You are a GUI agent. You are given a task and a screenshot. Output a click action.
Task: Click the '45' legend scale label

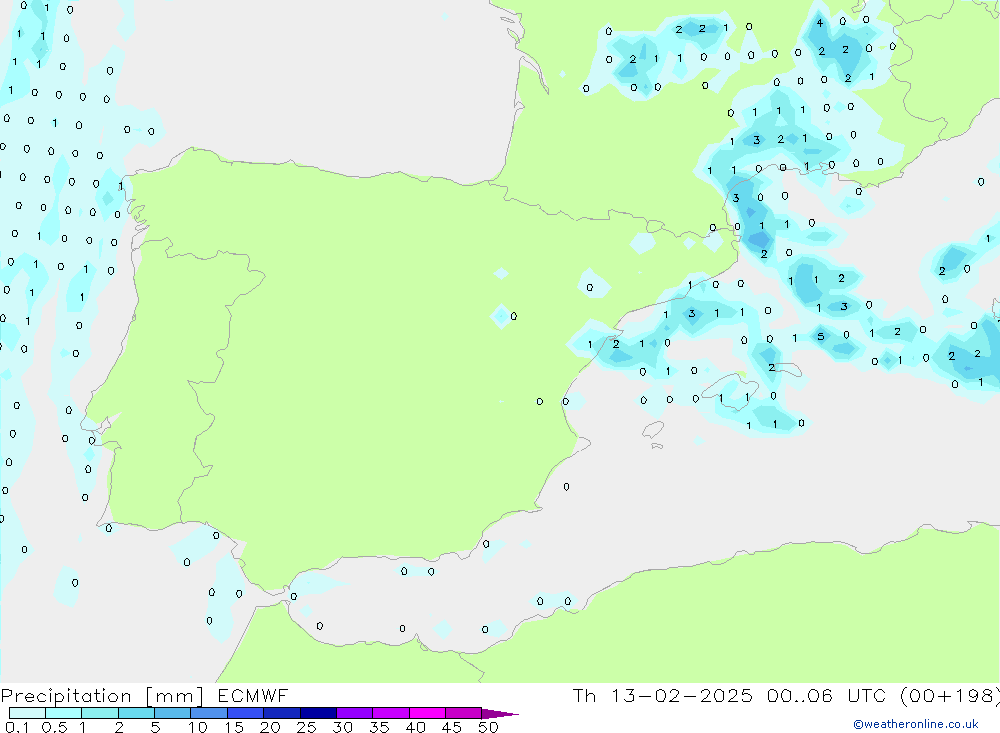452,727
